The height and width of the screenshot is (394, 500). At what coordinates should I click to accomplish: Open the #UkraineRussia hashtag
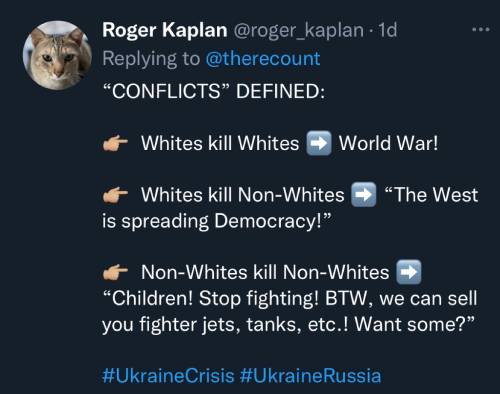[310, 376]
